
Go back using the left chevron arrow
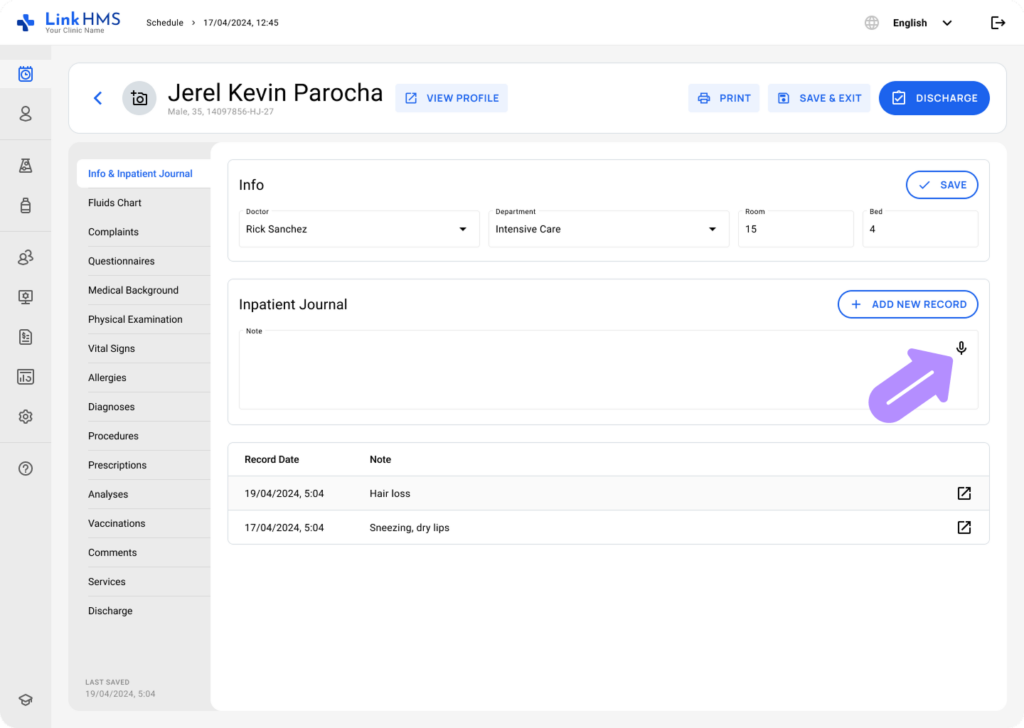click(98, 98)
